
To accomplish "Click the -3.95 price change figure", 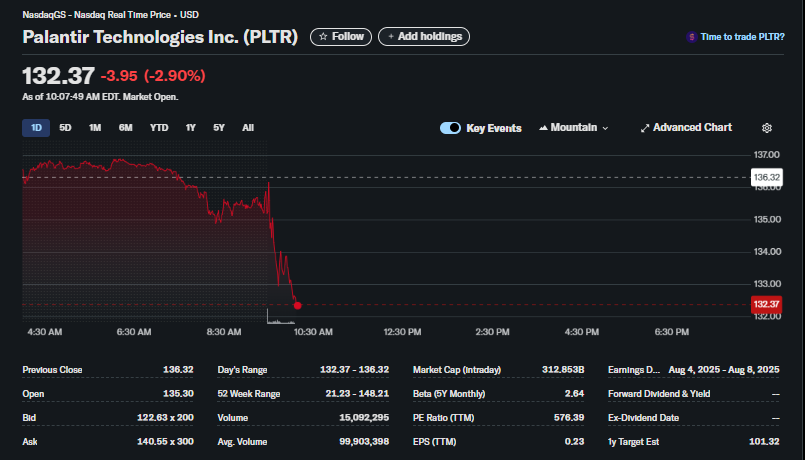I will (x=119, y=76).
